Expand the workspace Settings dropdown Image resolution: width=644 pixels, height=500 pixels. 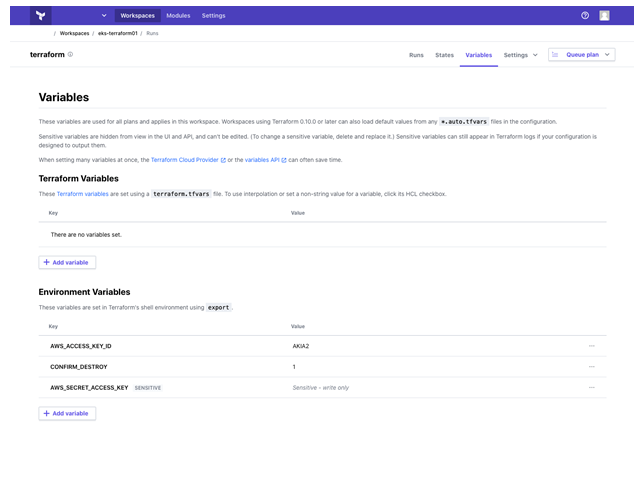point(520,55)
